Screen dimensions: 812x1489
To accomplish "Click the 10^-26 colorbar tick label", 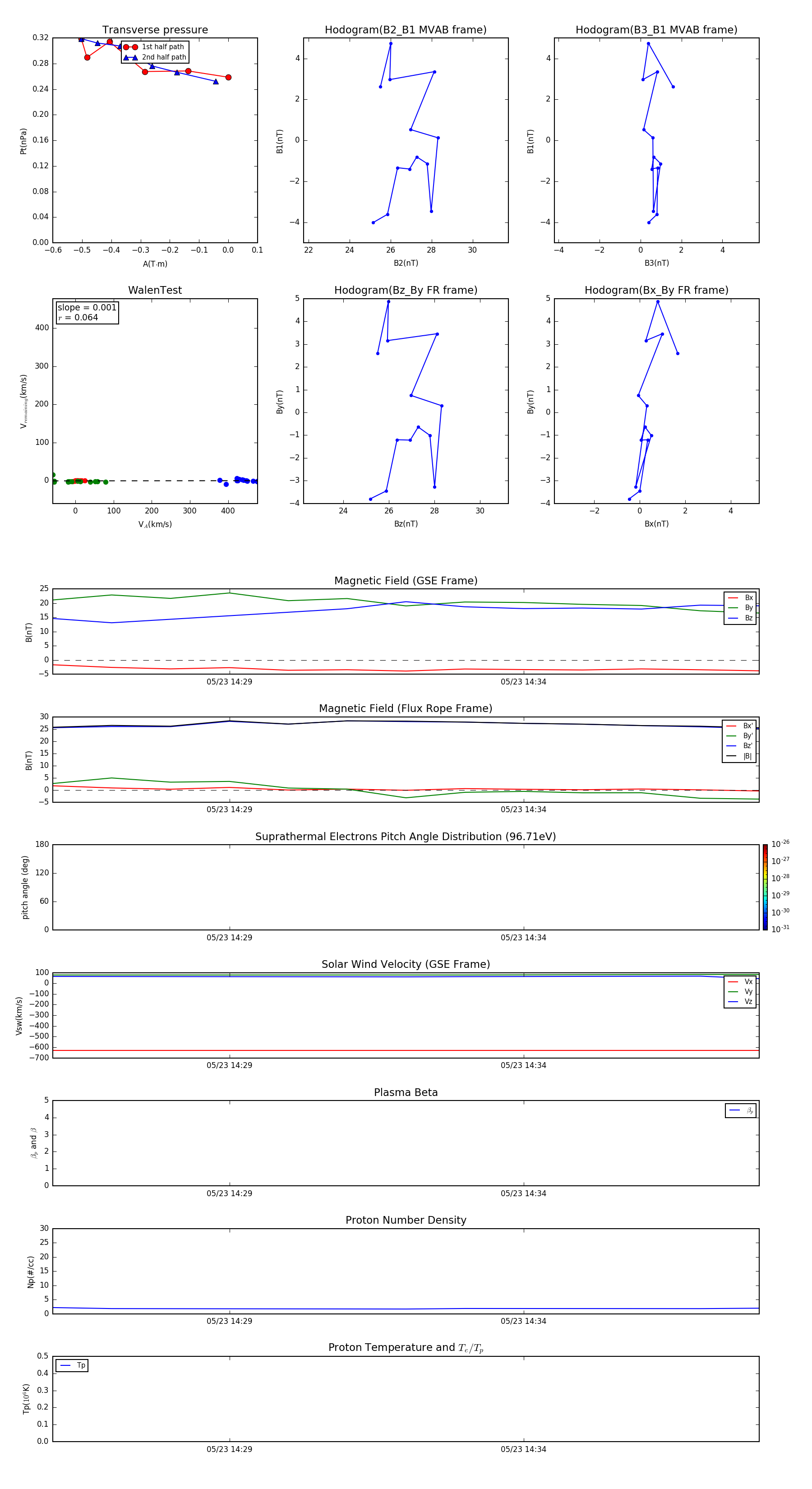I will click(780, 844).
